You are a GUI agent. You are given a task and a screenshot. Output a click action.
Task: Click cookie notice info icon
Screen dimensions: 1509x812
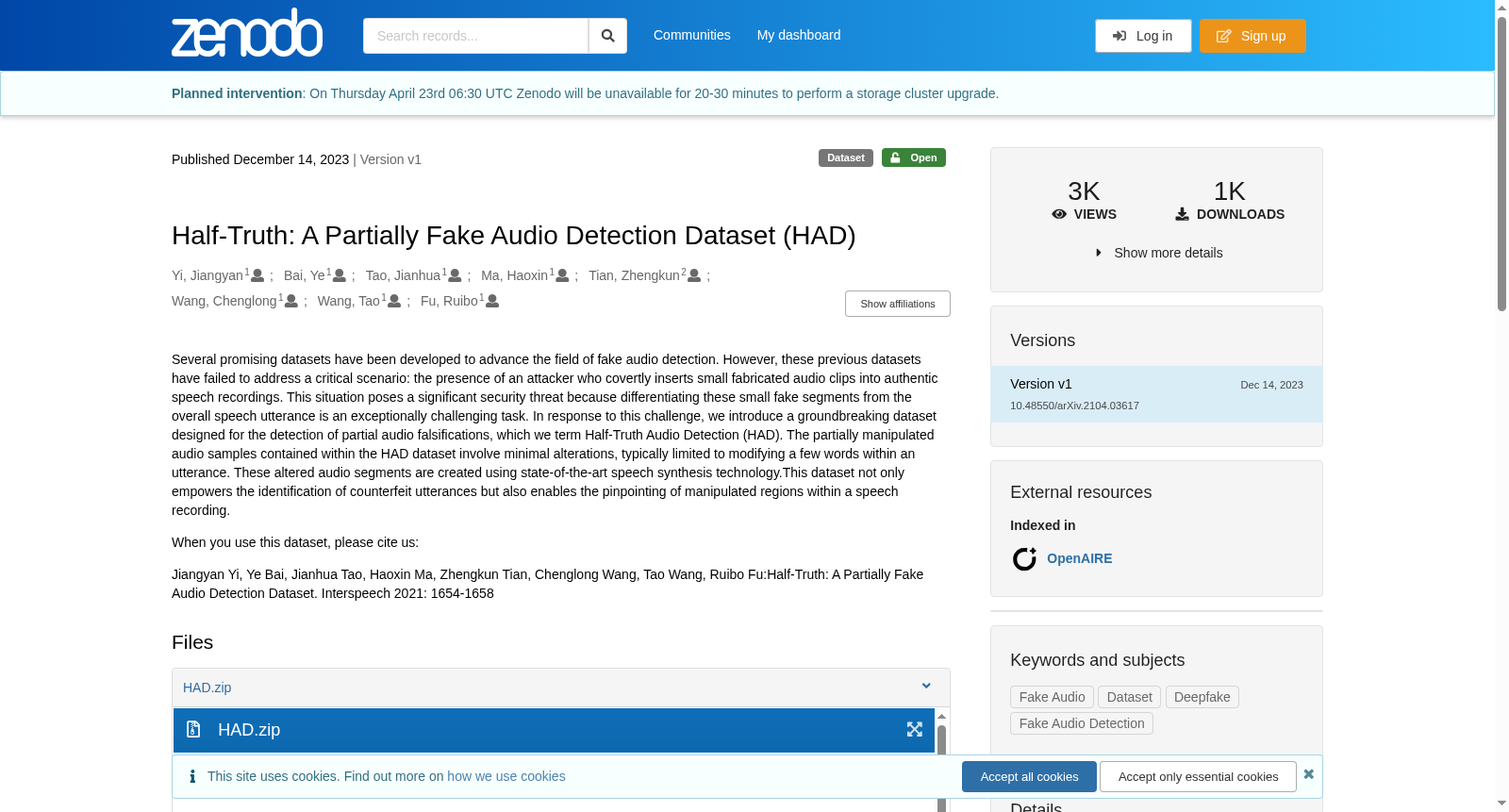(x=192, y=776)
